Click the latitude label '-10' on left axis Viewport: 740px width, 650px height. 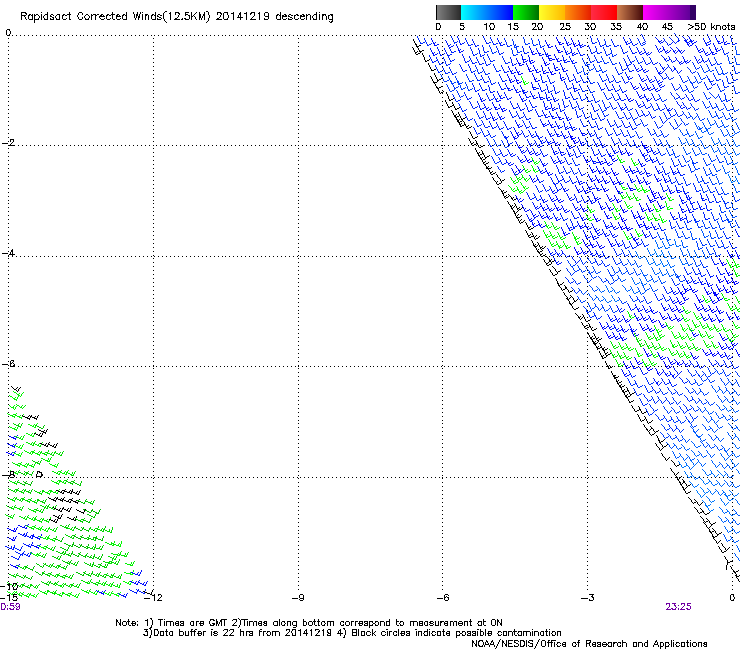pyautogui.click(x=9, y=586)
